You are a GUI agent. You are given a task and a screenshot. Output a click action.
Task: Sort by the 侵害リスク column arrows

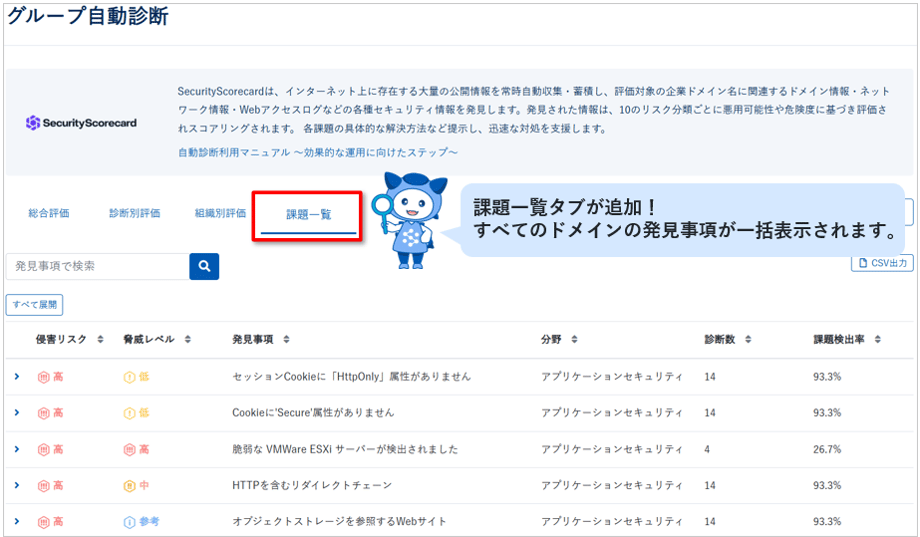pos(100,339)
